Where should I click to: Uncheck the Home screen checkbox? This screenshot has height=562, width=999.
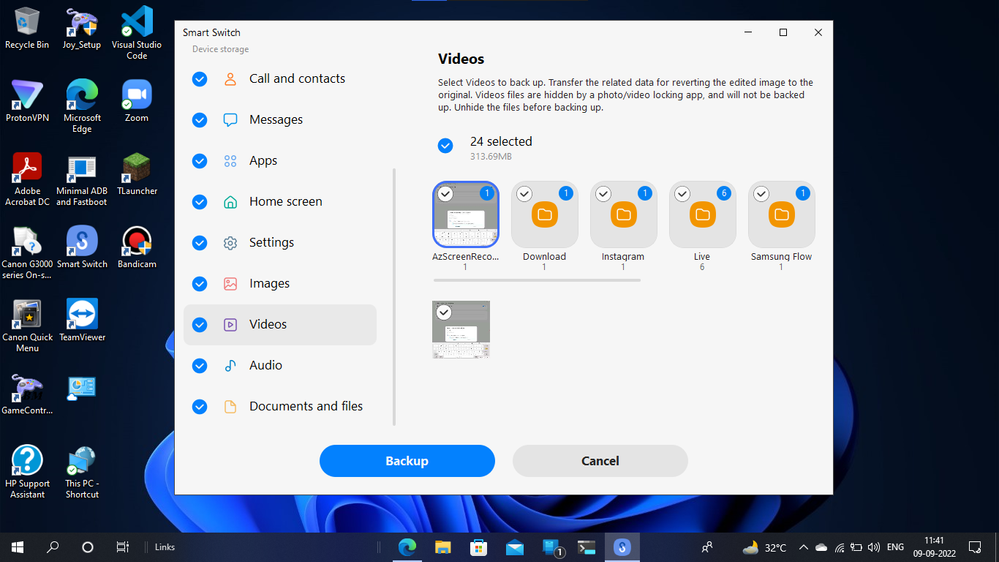click(199, 202)
